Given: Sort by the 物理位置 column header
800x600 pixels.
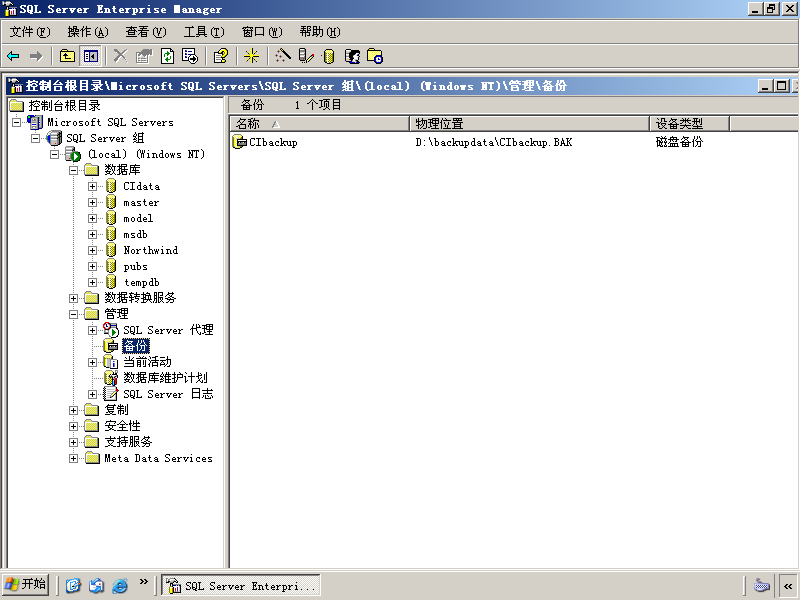Looking at the screenshot, I should pyautogui.click(x=529, y=124).
